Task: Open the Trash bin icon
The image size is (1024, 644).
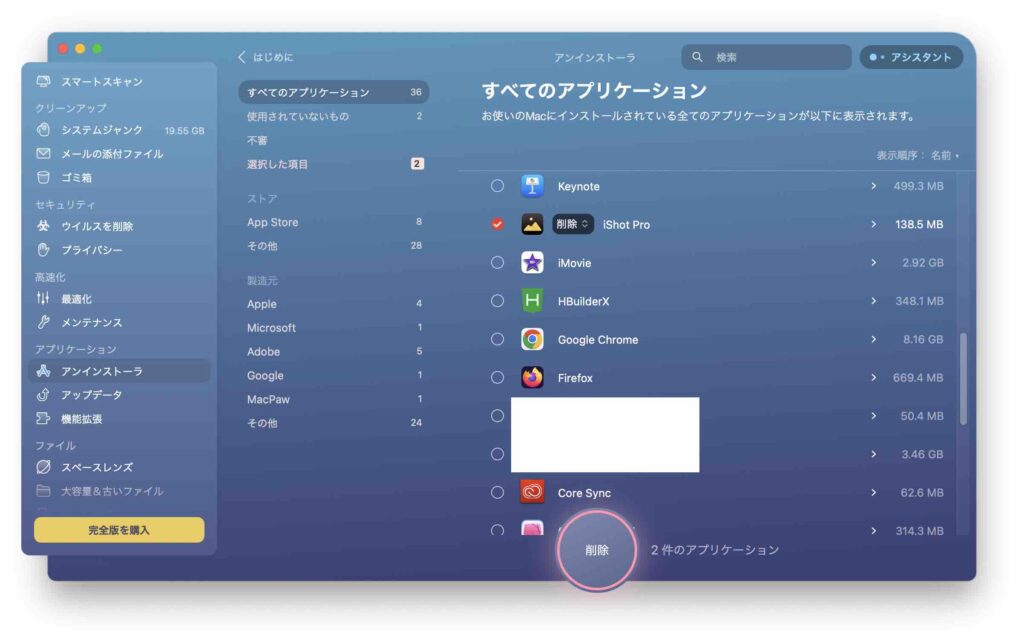Action: click(43, 178)
